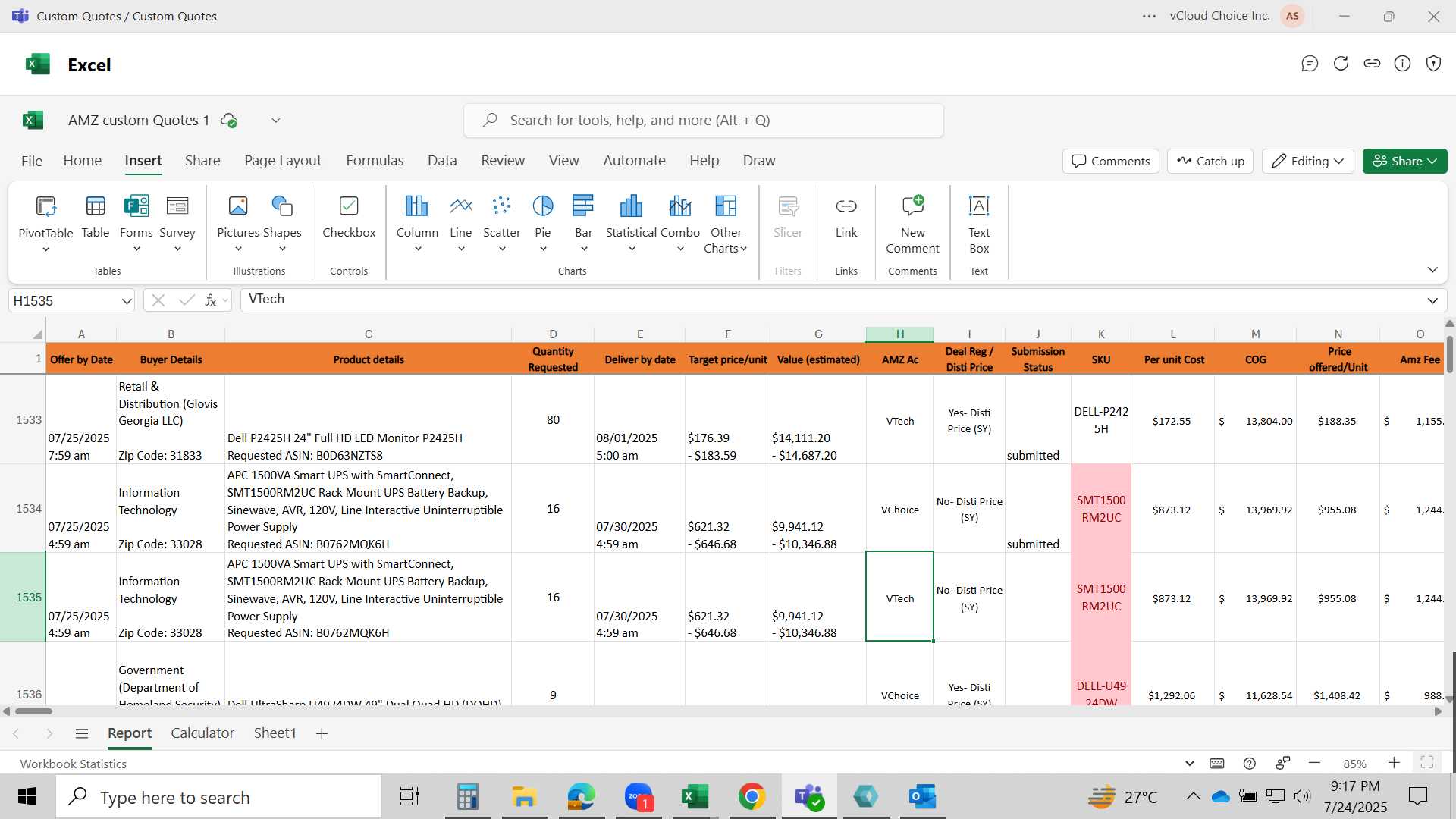Screen dimensions: 1456x819
Task: Open more options ellipsis in Teams title bar
Action: click(1150, 16)
